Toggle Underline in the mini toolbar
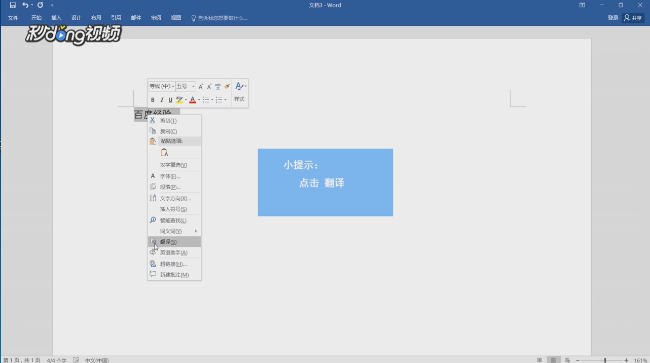This screenshot has width=650, height=363. (170, 100)
